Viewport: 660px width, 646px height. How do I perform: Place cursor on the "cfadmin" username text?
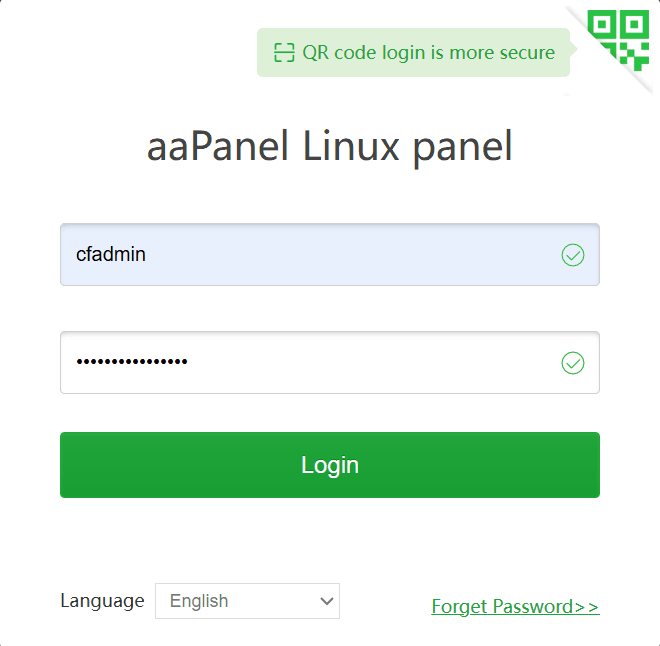click(x=111, y=255)
